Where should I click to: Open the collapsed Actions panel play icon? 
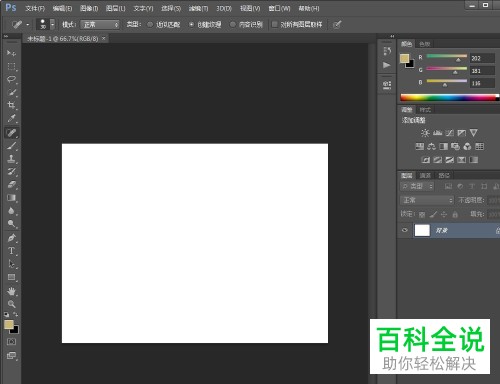pyautogui.click(x=387, y=65)
